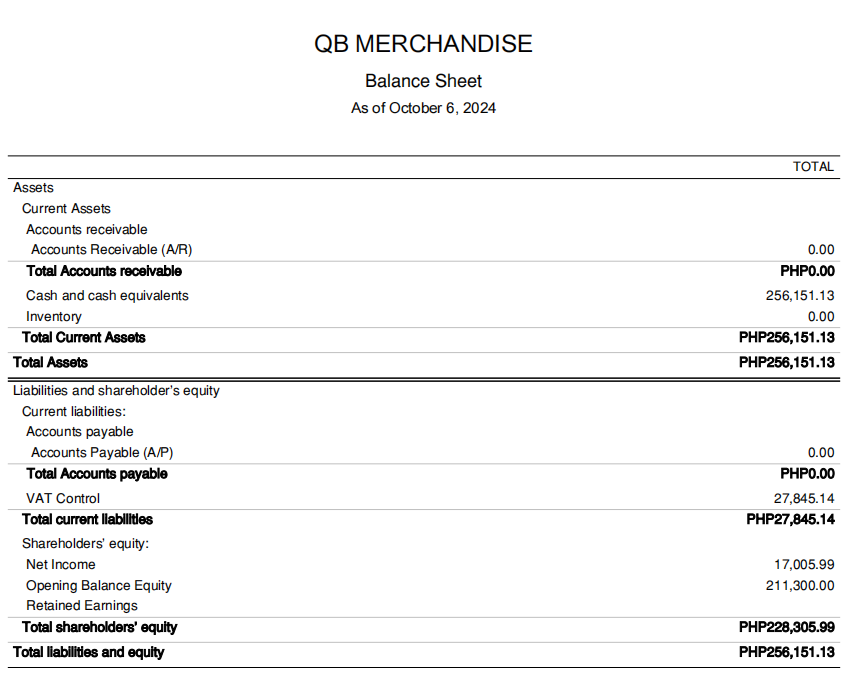Select the Assets section label
865x700 pixels.
click(33, 188)
